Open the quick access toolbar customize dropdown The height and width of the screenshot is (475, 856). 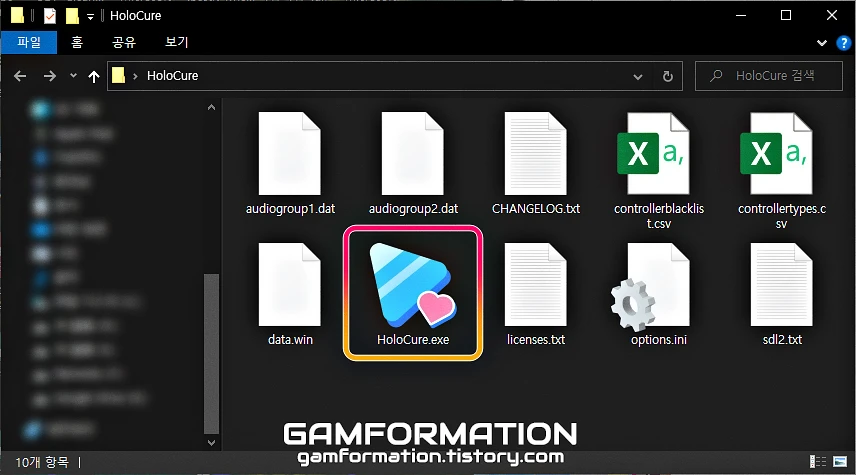coord(91,16)
